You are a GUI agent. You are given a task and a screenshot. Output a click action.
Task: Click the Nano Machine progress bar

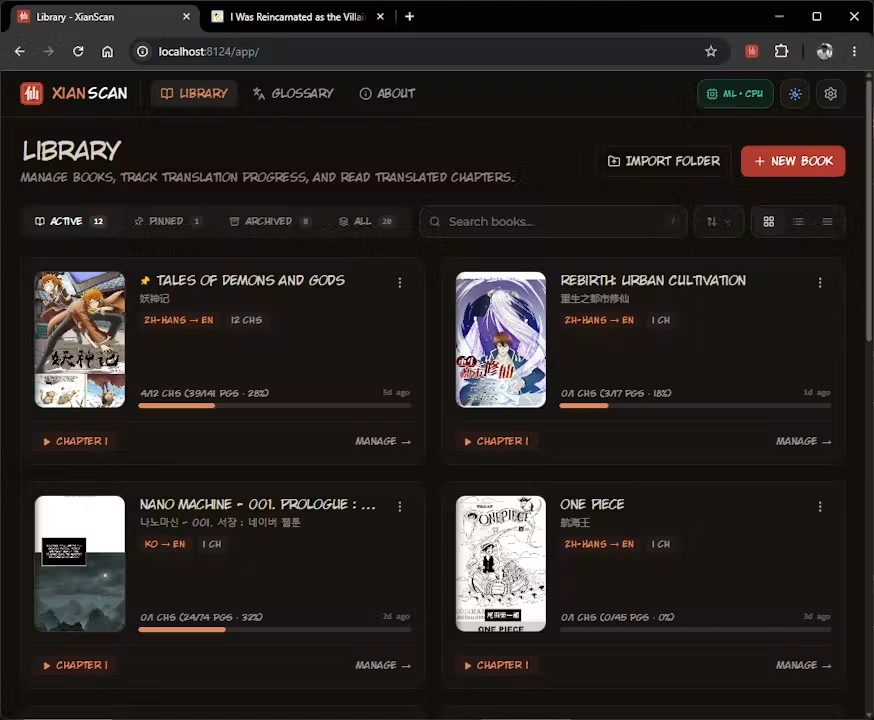point(275,630)
